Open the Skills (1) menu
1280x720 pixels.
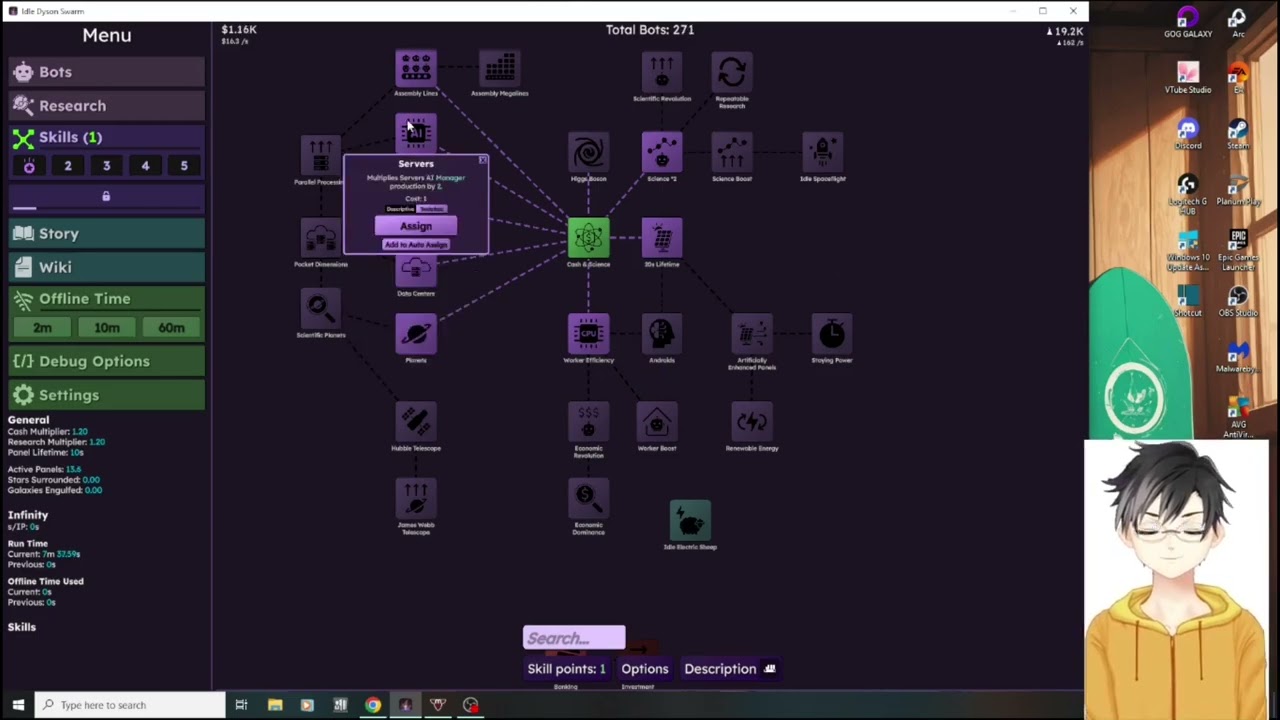coord(107,137)
